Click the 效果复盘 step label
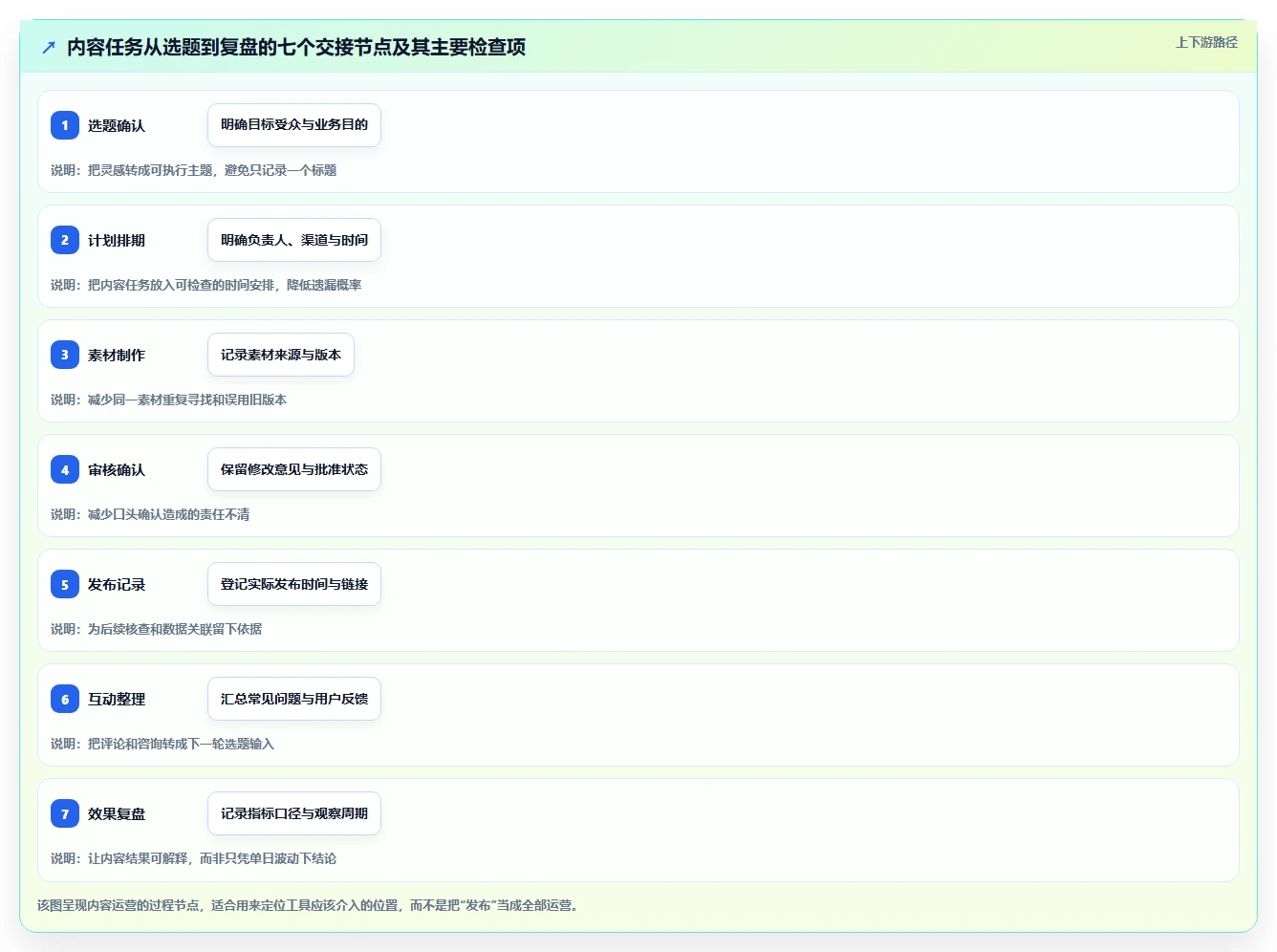The height and width of the screenshot is (952, 1277). click(117, 813)
